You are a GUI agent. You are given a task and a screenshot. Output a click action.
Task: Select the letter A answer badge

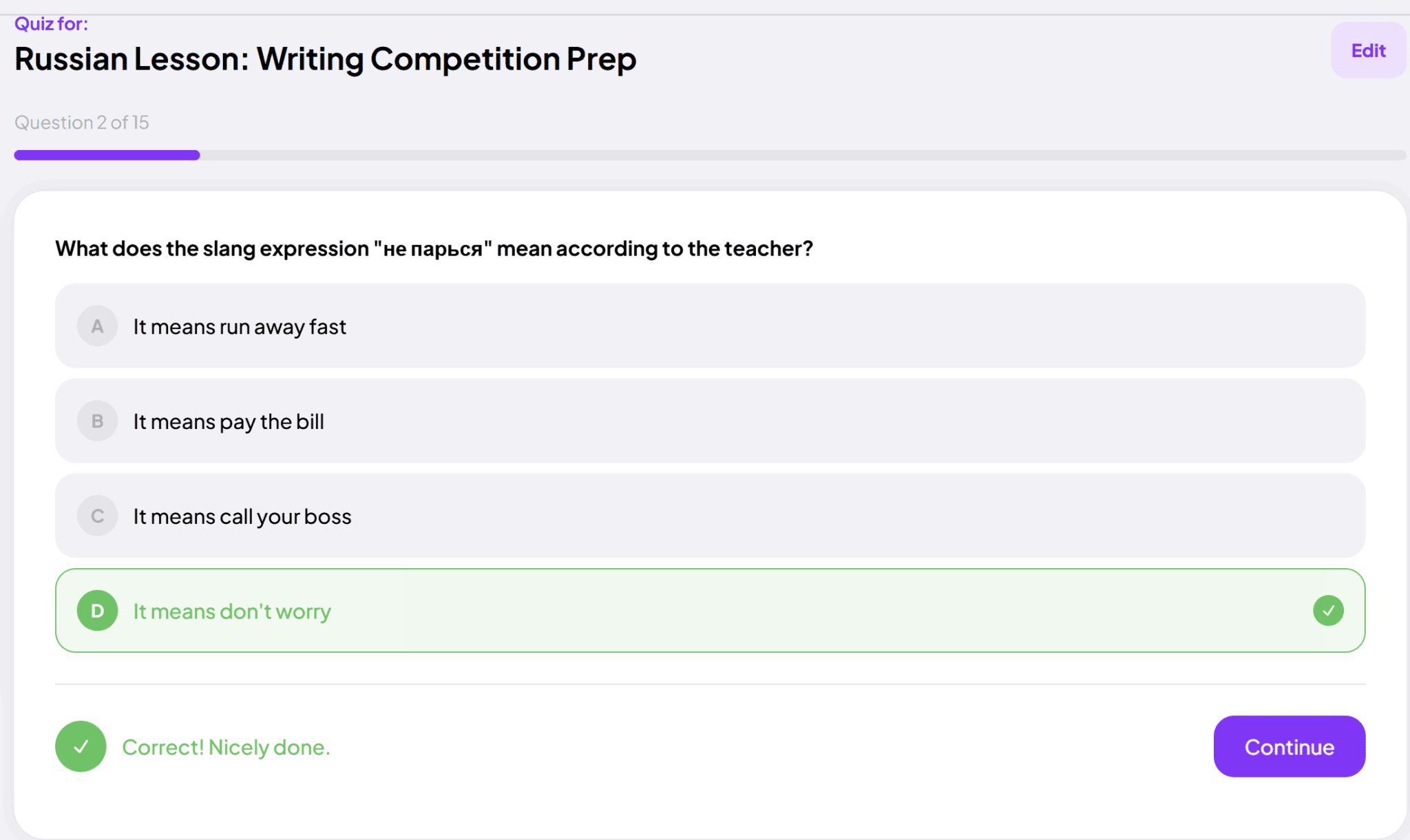coord(97,326)
